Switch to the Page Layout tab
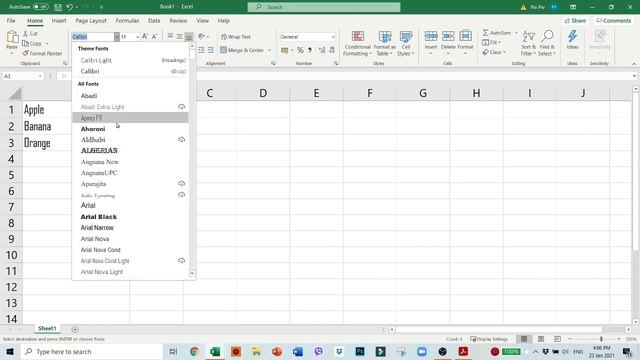The width and height of the screenshot is (640, 360). (91, 20)
